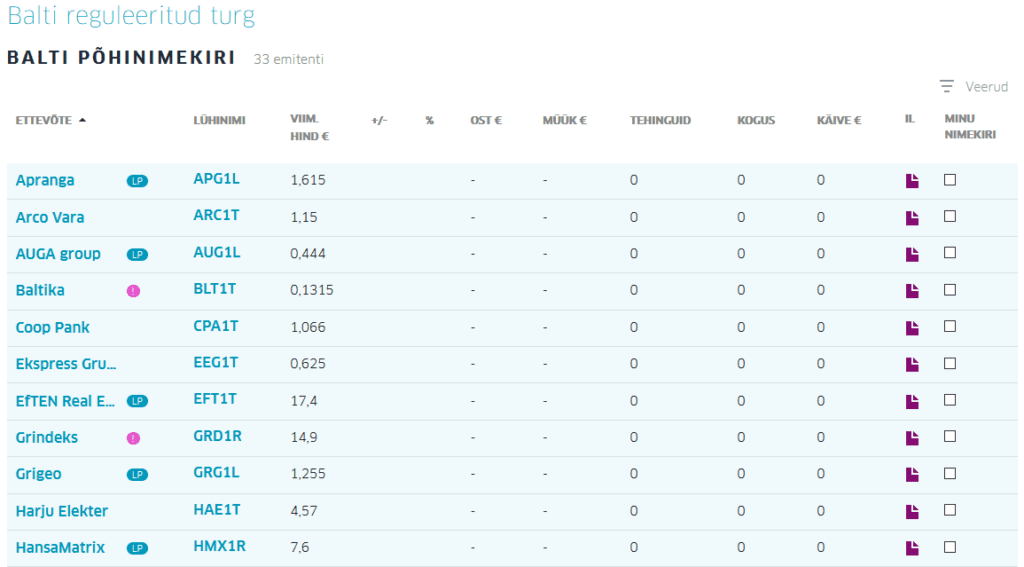The image size is (1024, 567).
Task: Tick the watchlist checkbox for Grindeks
Action: click(950, 436)
